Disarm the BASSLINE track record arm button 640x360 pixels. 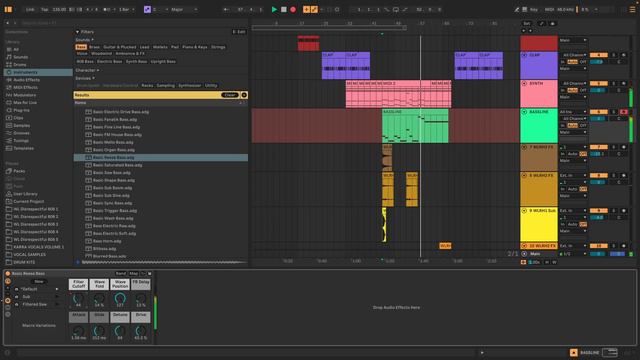[x=624, y=112]
